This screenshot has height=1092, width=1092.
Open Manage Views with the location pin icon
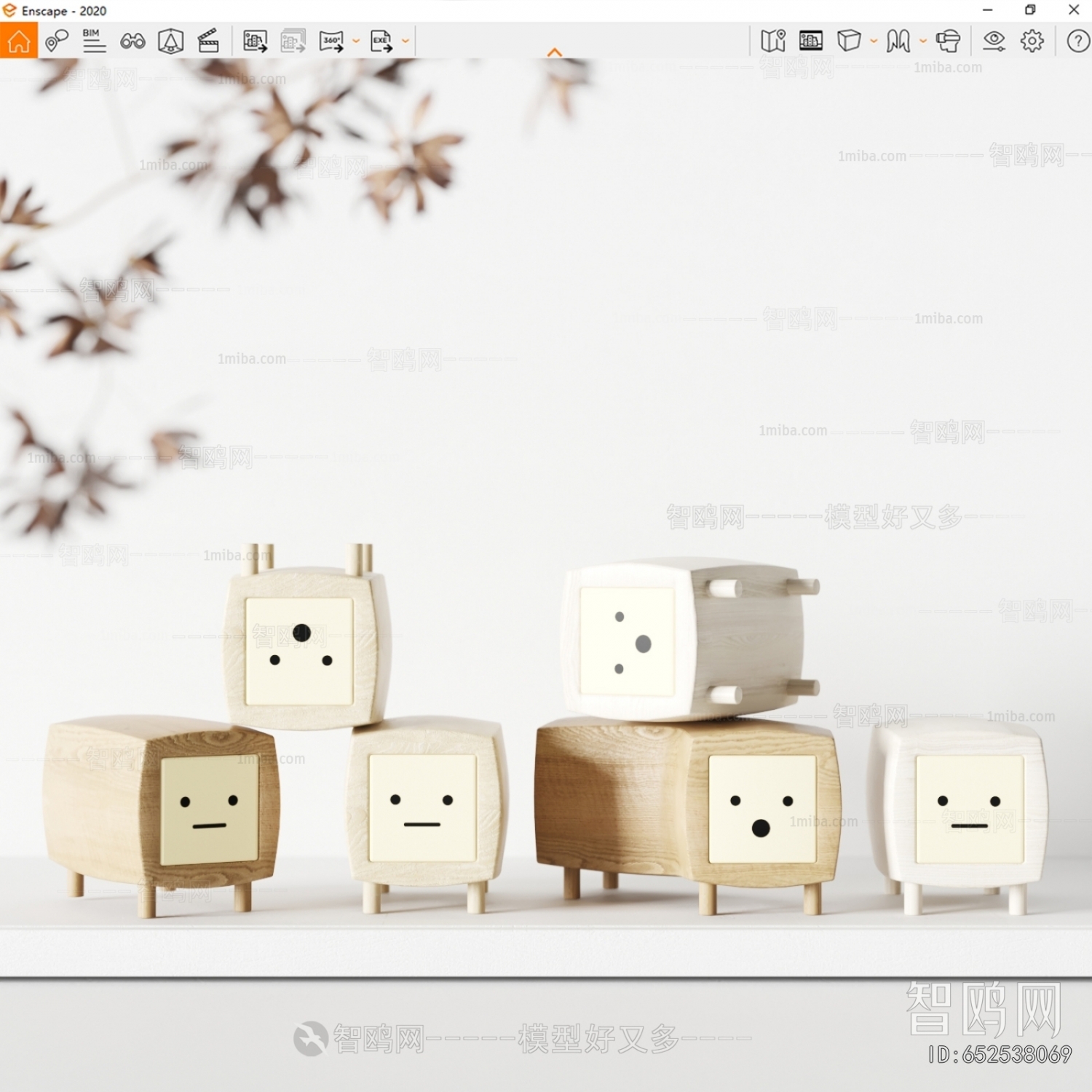(56, 41)
